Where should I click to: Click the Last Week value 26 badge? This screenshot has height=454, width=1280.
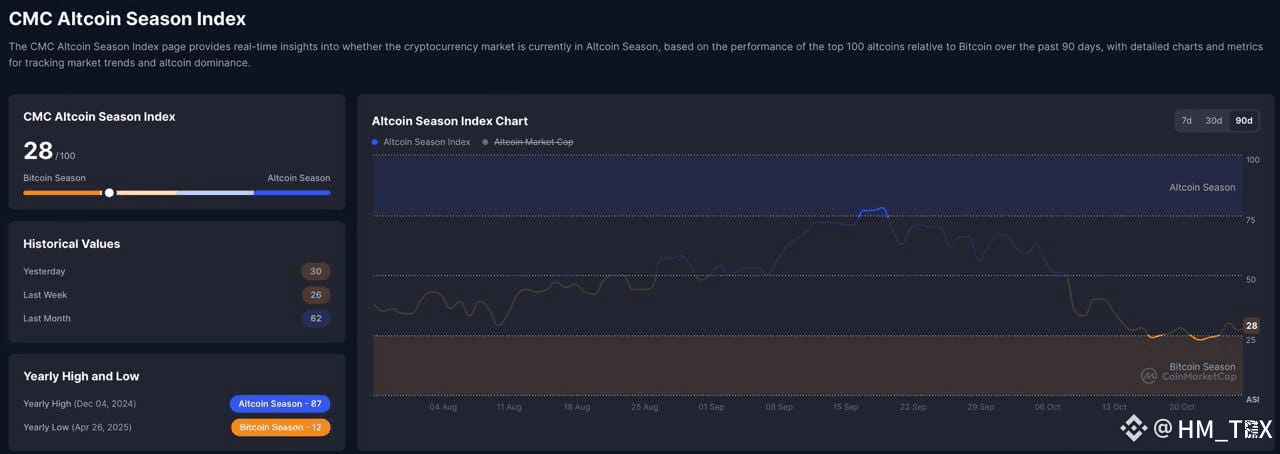tap(315, 295)
